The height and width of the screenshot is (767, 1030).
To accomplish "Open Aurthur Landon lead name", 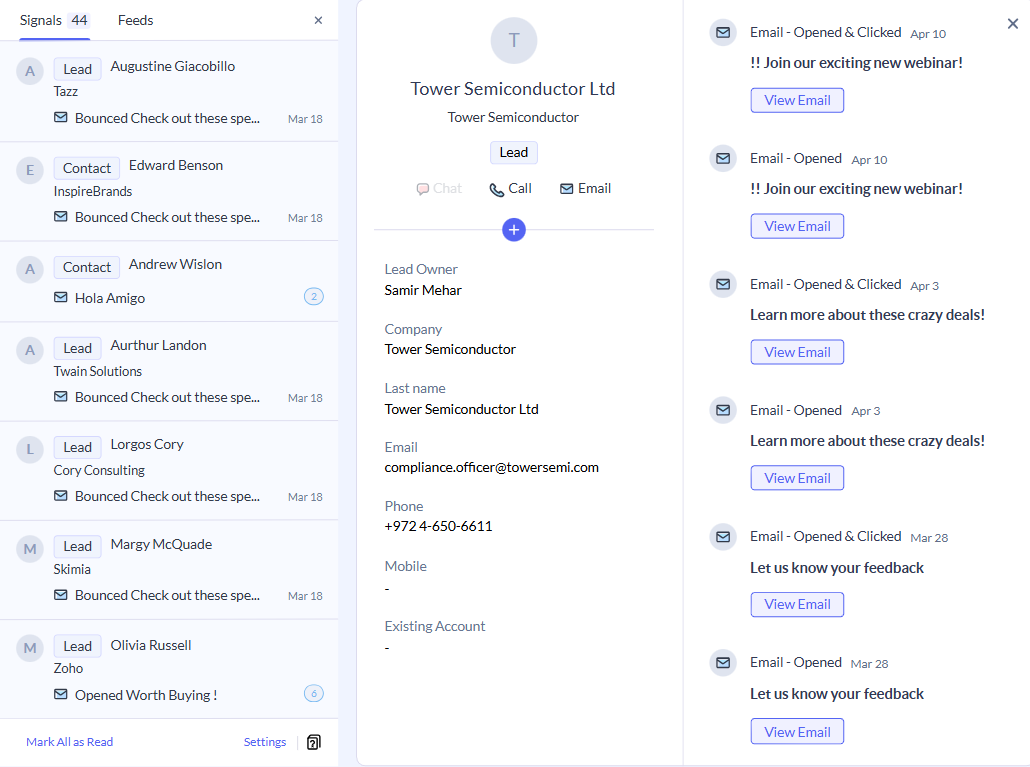I will pyautogui.click(x=158, y=345).
